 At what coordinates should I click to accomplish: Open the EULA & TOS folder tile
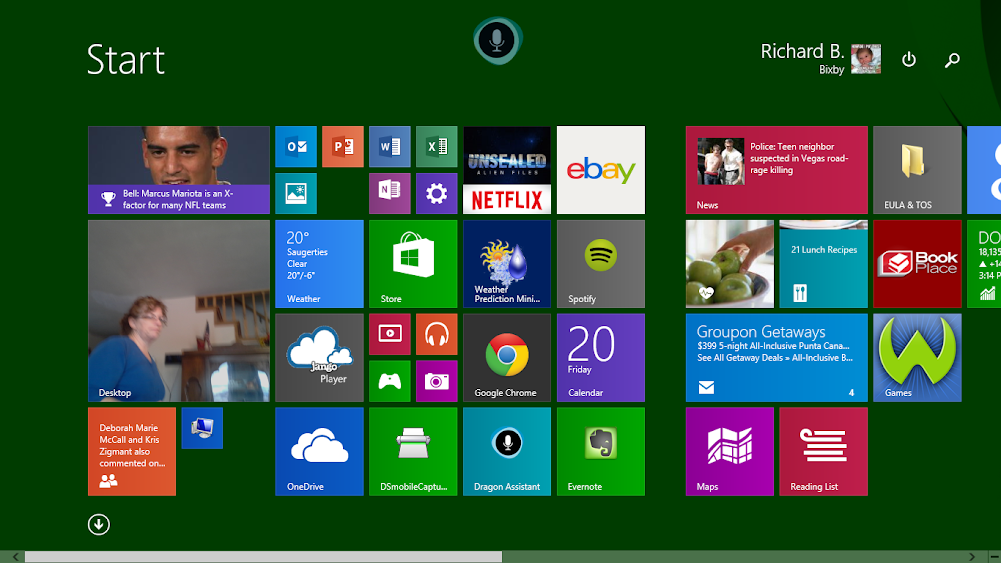(x=917, y=170)
